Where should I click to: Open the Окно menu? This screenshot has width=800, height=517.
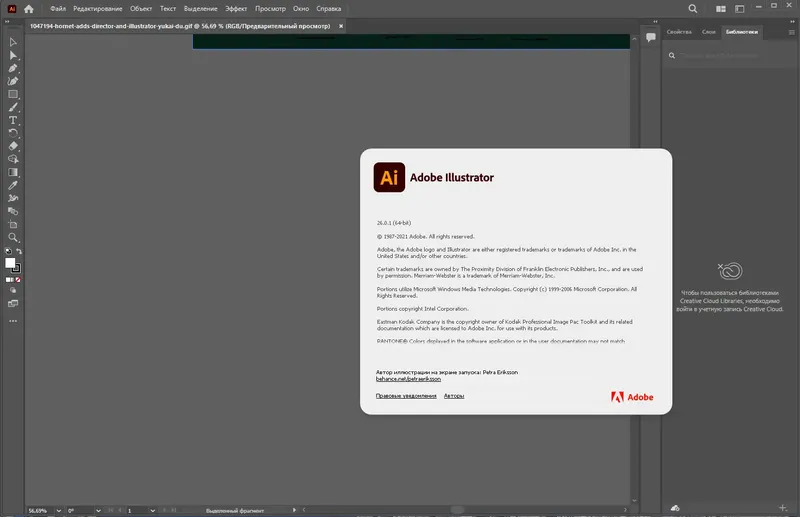pyautogui.click(x=301, y=9)
